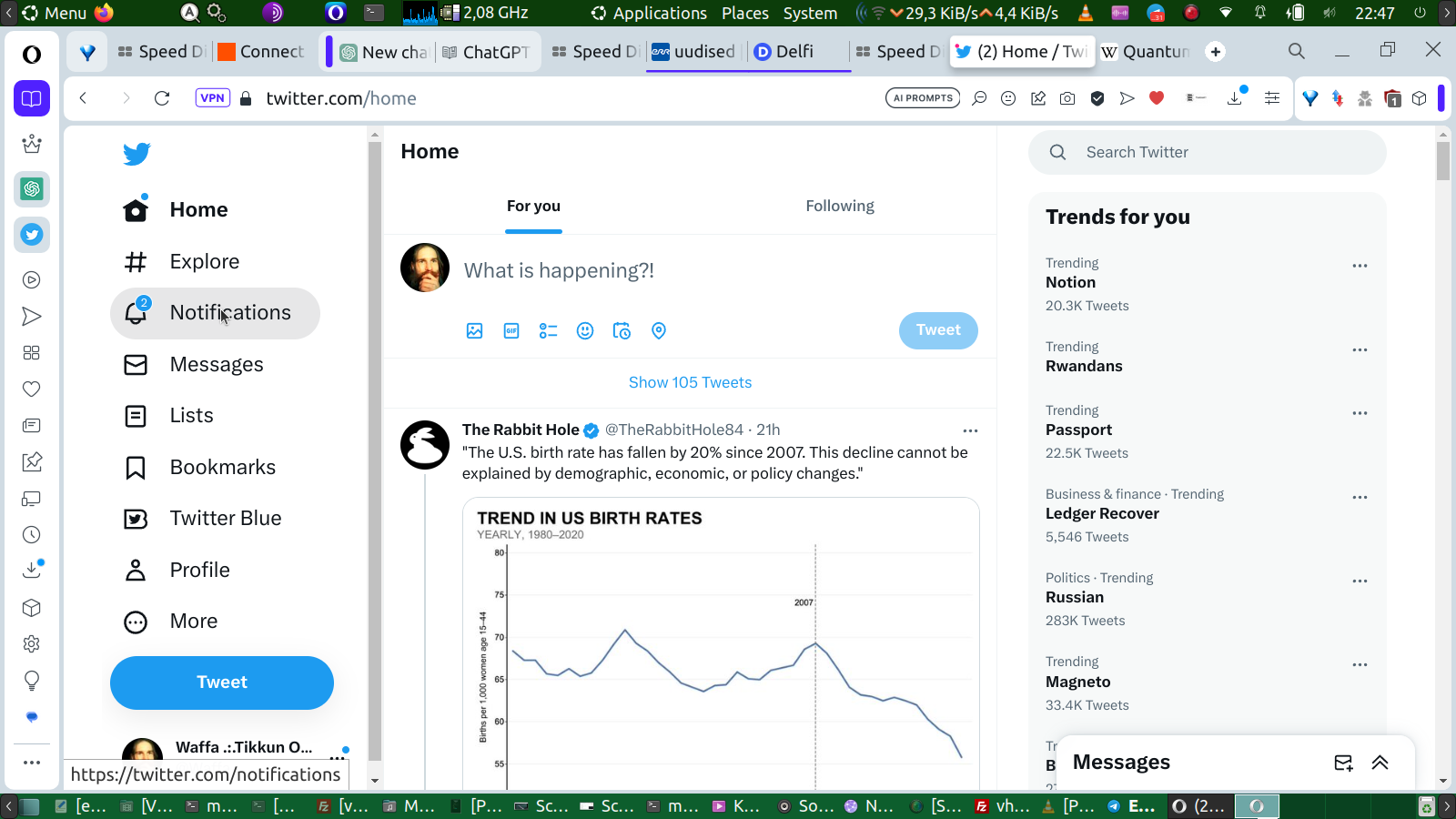Take a snapshot with the camera icon
Viewport: 1456px width, 819px height.
pyautogui.click(x=1067, y=98)
